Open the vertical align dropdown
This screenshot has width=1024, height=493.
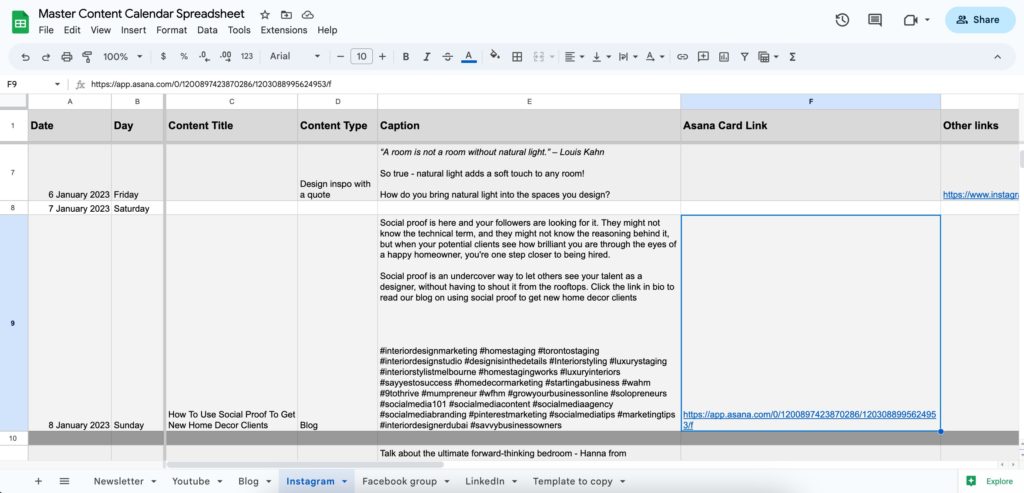tap(600, 57)
